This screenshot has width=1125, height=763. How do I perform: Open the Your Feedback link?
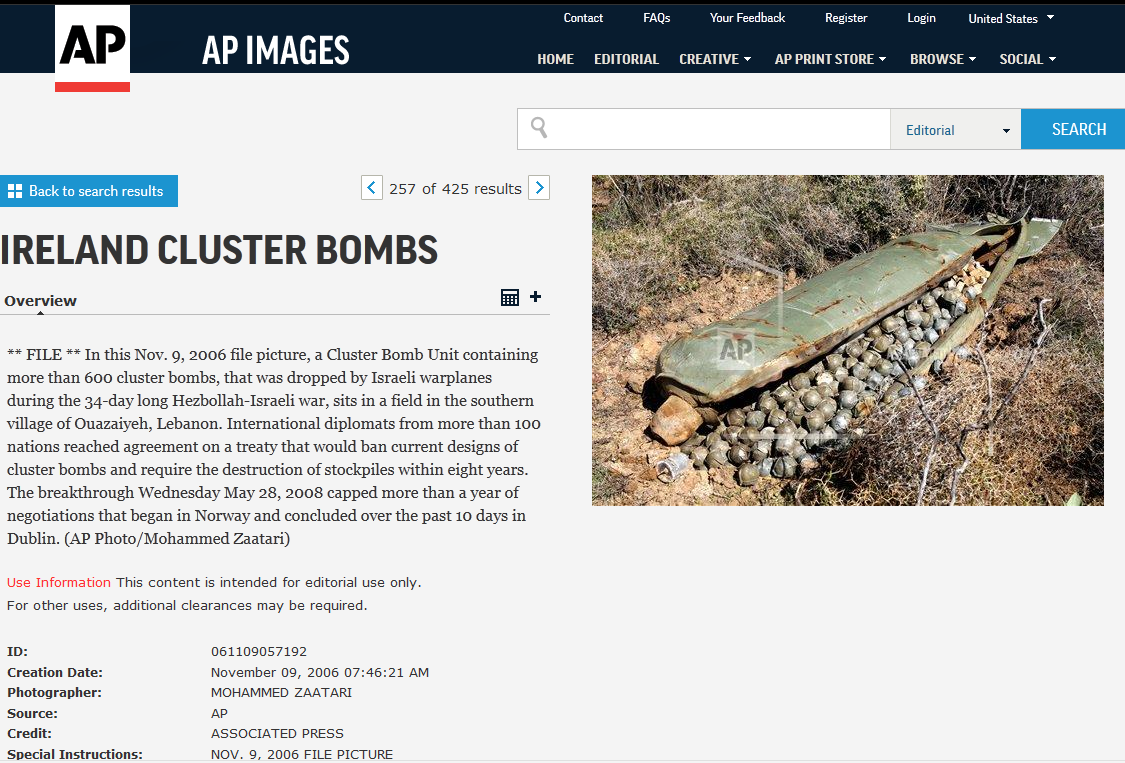tap(747, 18)
